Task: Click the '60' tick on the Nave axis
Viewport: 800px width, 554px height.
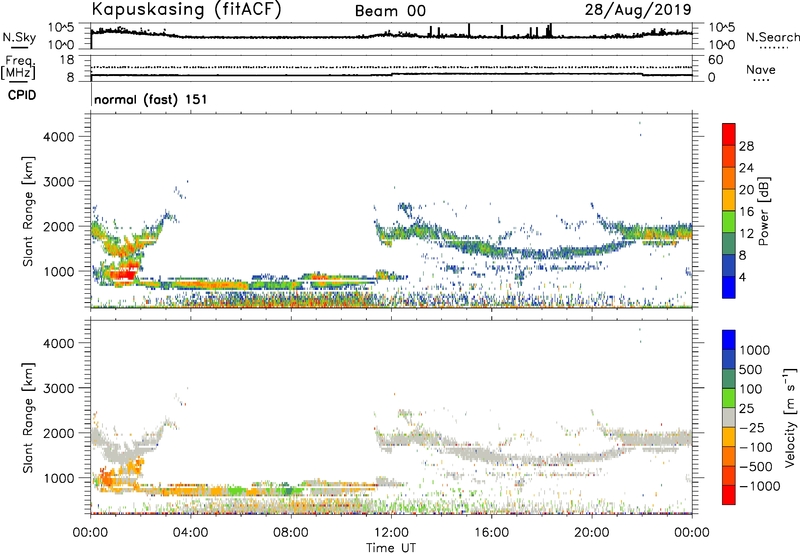Action: pos(715,60)
